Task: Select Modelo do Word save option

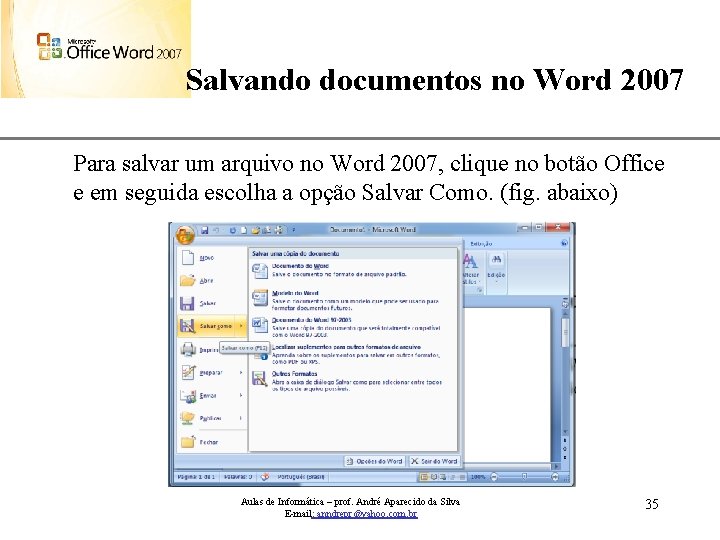Action: [x=353, y=301]
